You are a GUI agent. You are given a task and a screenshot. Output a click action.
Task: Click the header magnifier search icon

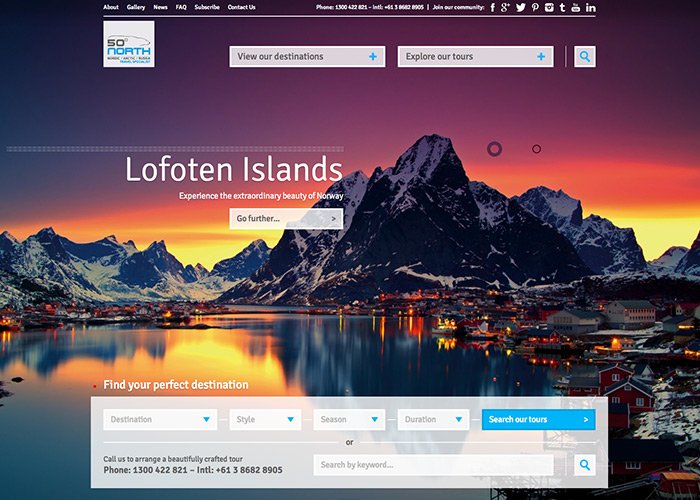pos(585,57)
